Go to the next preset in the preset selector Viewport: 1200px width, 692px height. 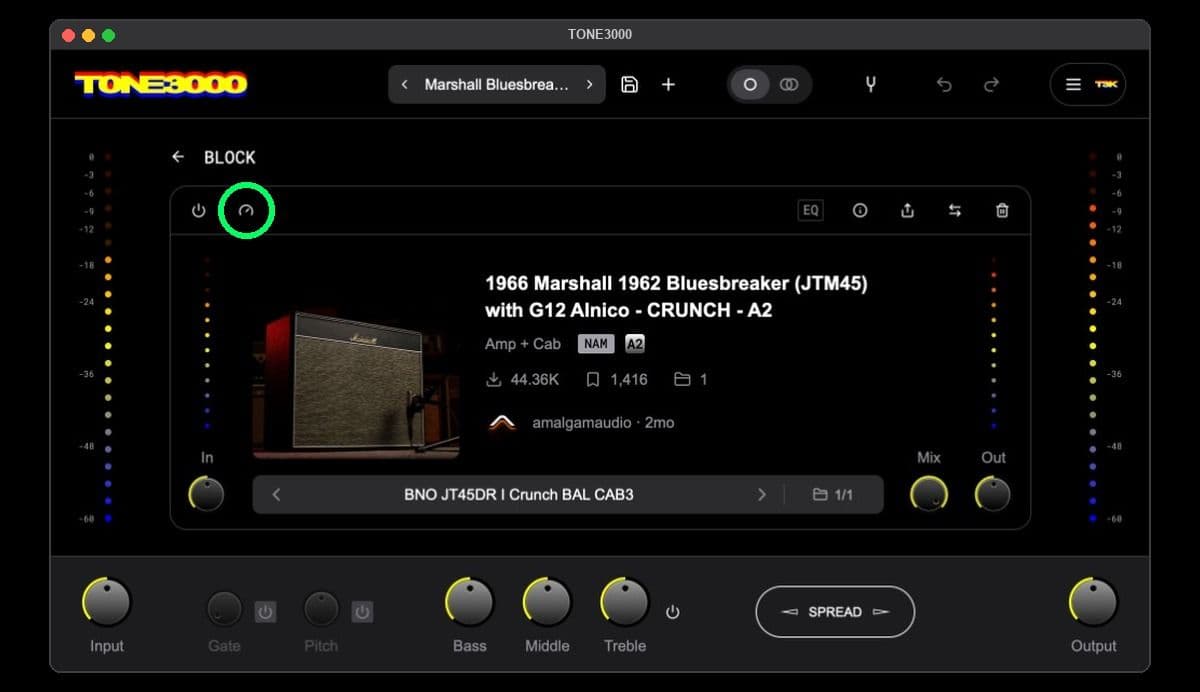coord(590,85)
